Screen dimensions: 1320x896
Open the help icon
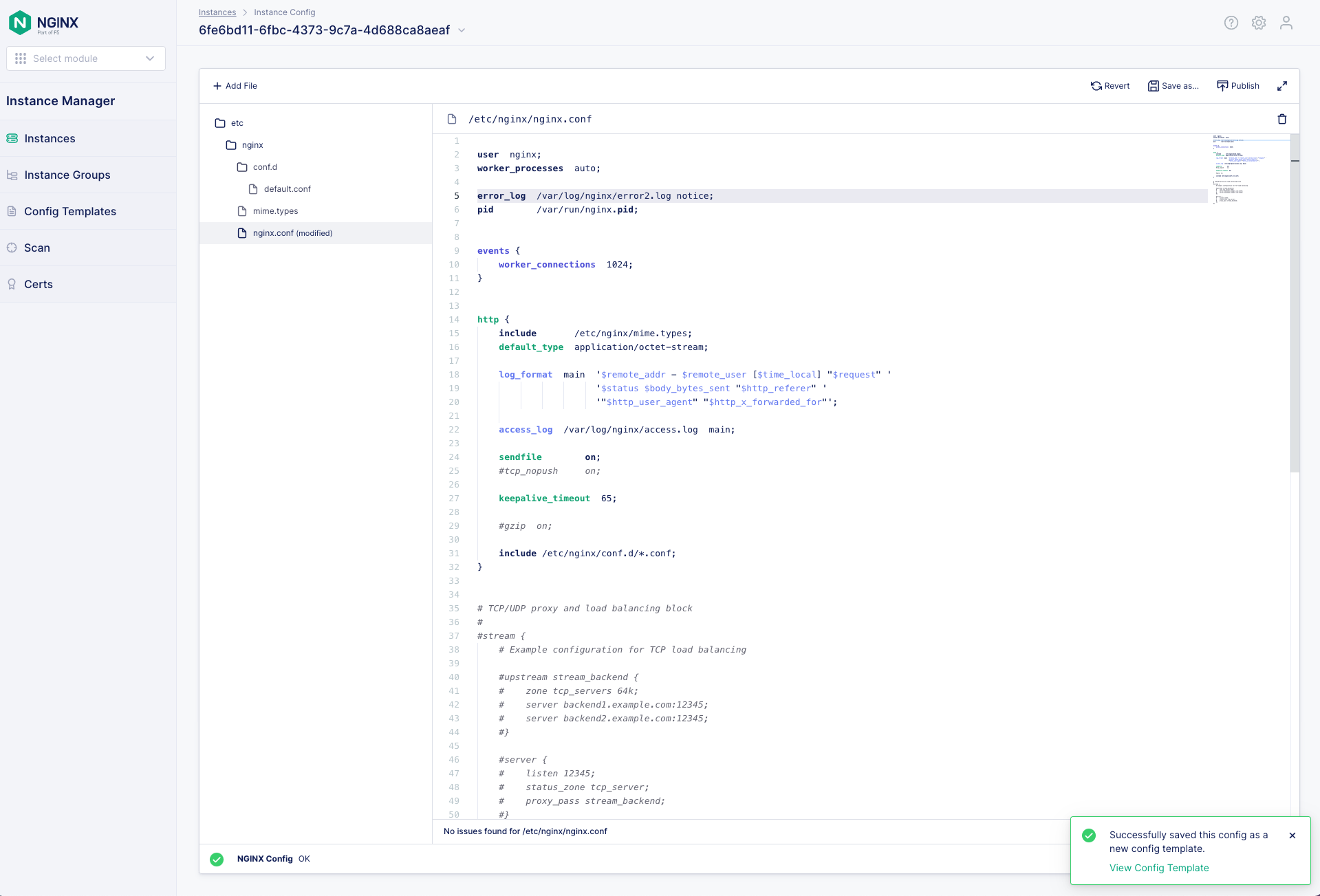(x=1231, y=23)
